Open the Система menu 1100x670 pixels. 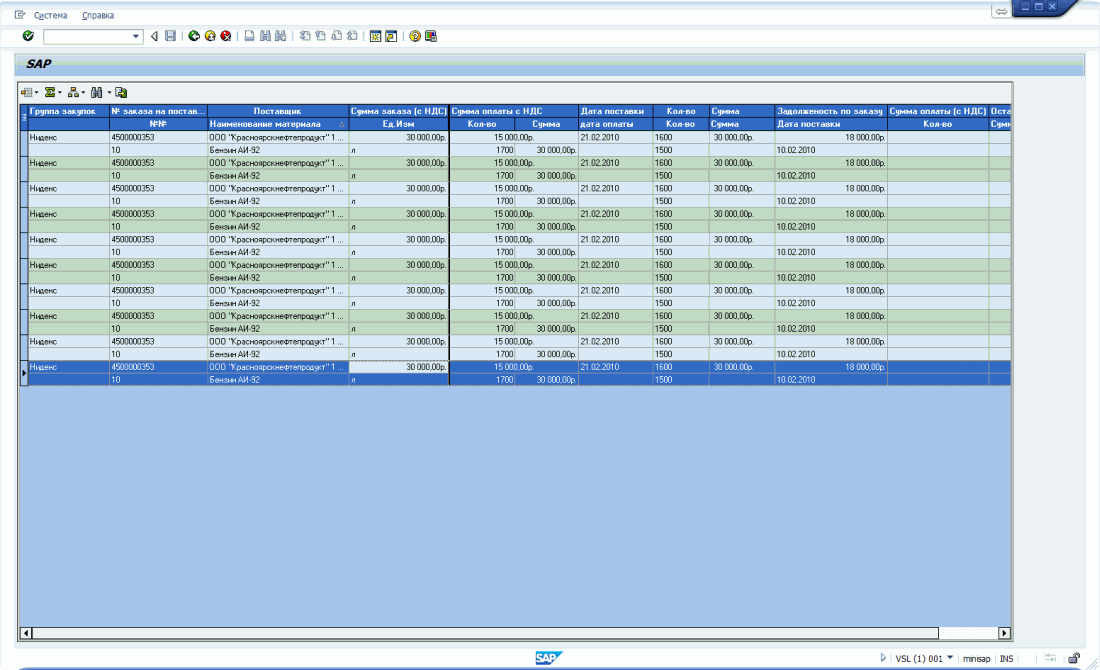click(51, 15)
